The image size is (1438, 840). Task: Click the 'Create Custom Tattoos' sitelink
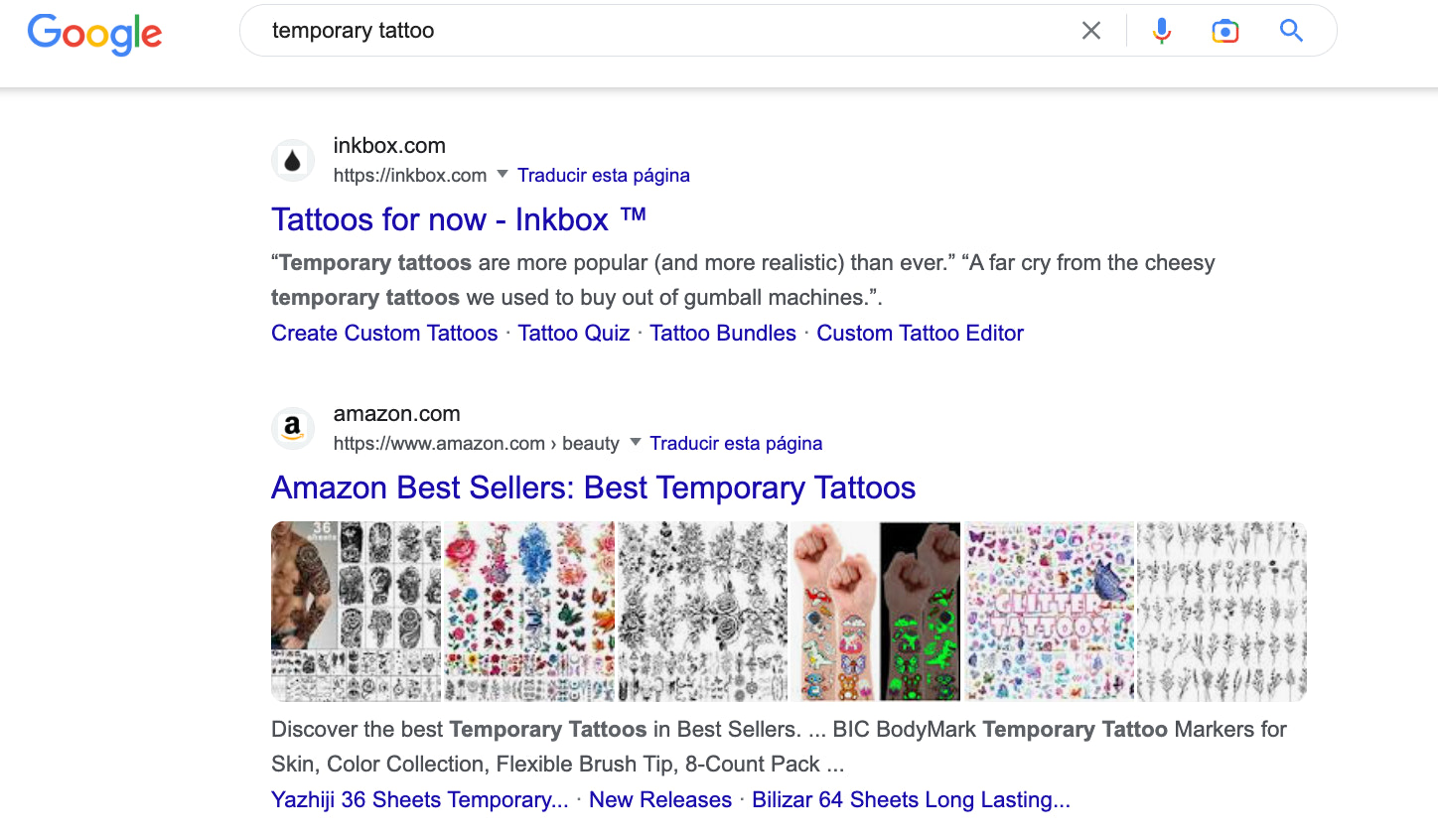point(384,333)
